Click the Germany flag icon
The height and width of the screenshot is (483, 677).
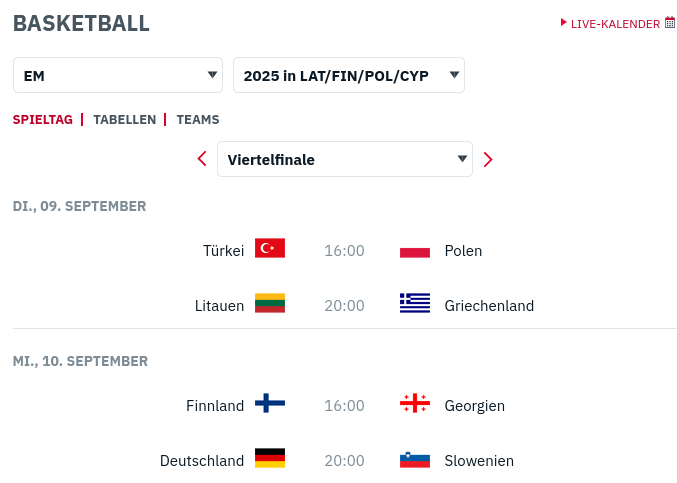tap(270, 459)
